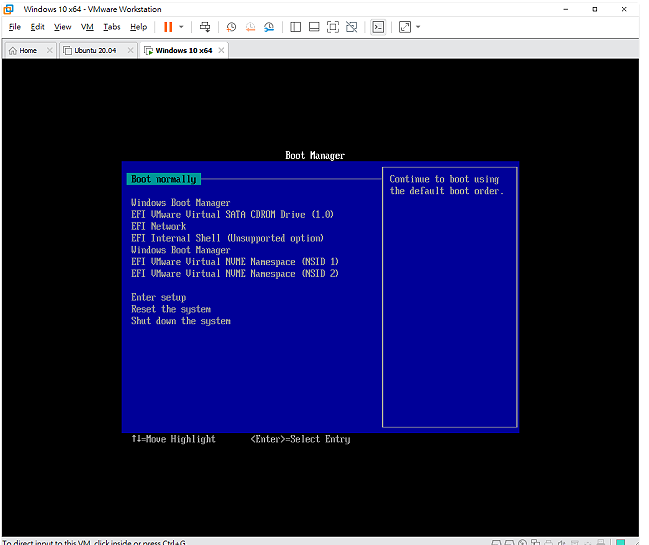Pause the running virtual machine
Viewport: 649px width, 545px height.
[x=168, y=27]
